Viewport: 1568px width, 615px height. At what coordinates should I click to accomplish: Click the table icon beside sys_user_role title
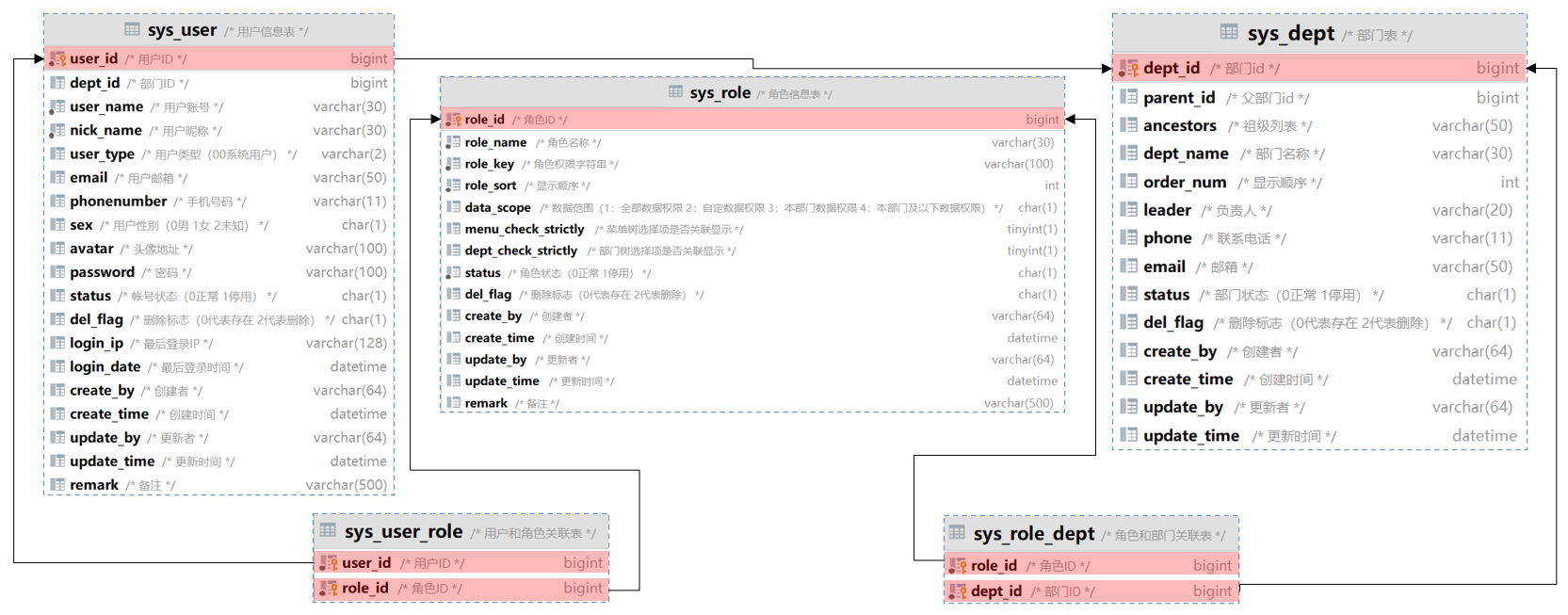pyautogui.click(x=328, y=530)
